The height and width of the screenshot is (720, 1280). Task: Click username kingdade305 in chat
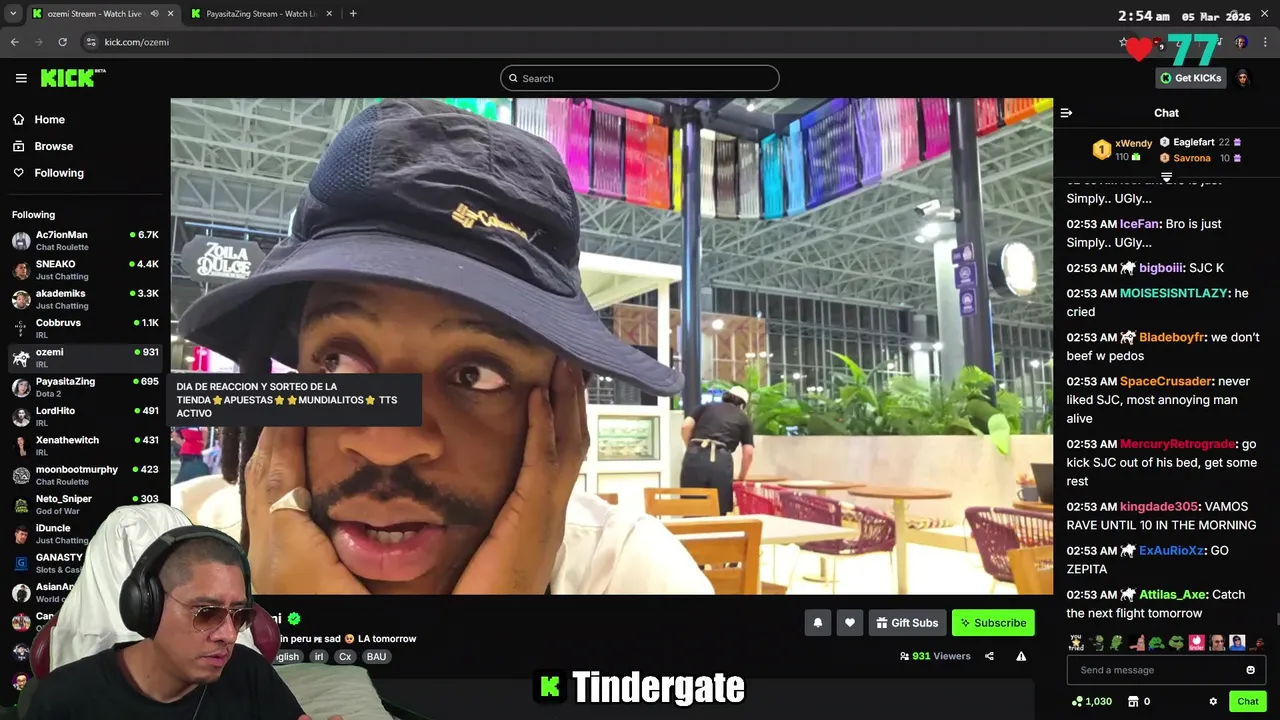(x=1158, y=507)
